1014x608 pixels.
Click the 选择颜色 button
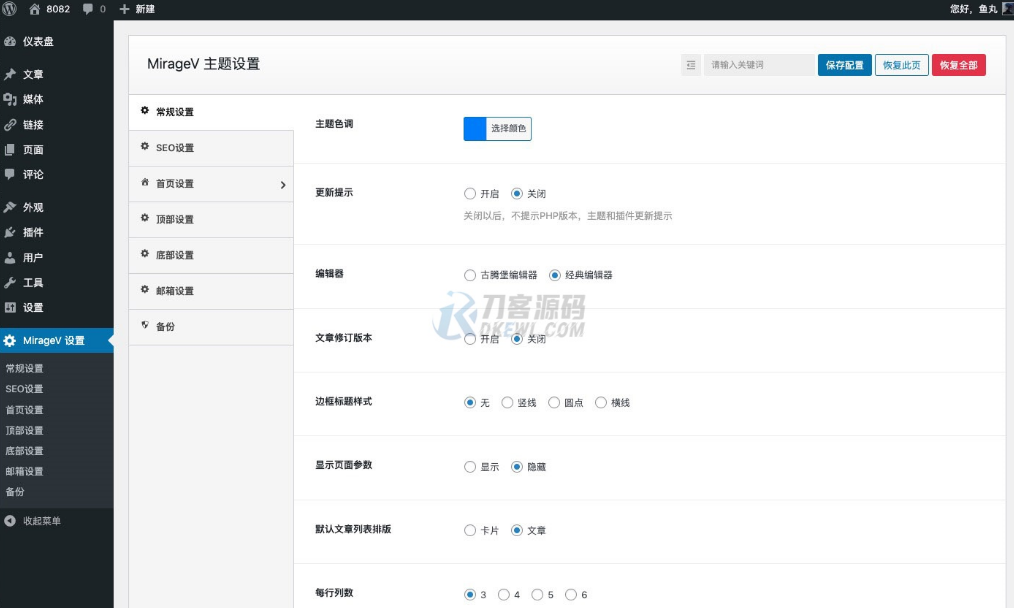(508, 128)
